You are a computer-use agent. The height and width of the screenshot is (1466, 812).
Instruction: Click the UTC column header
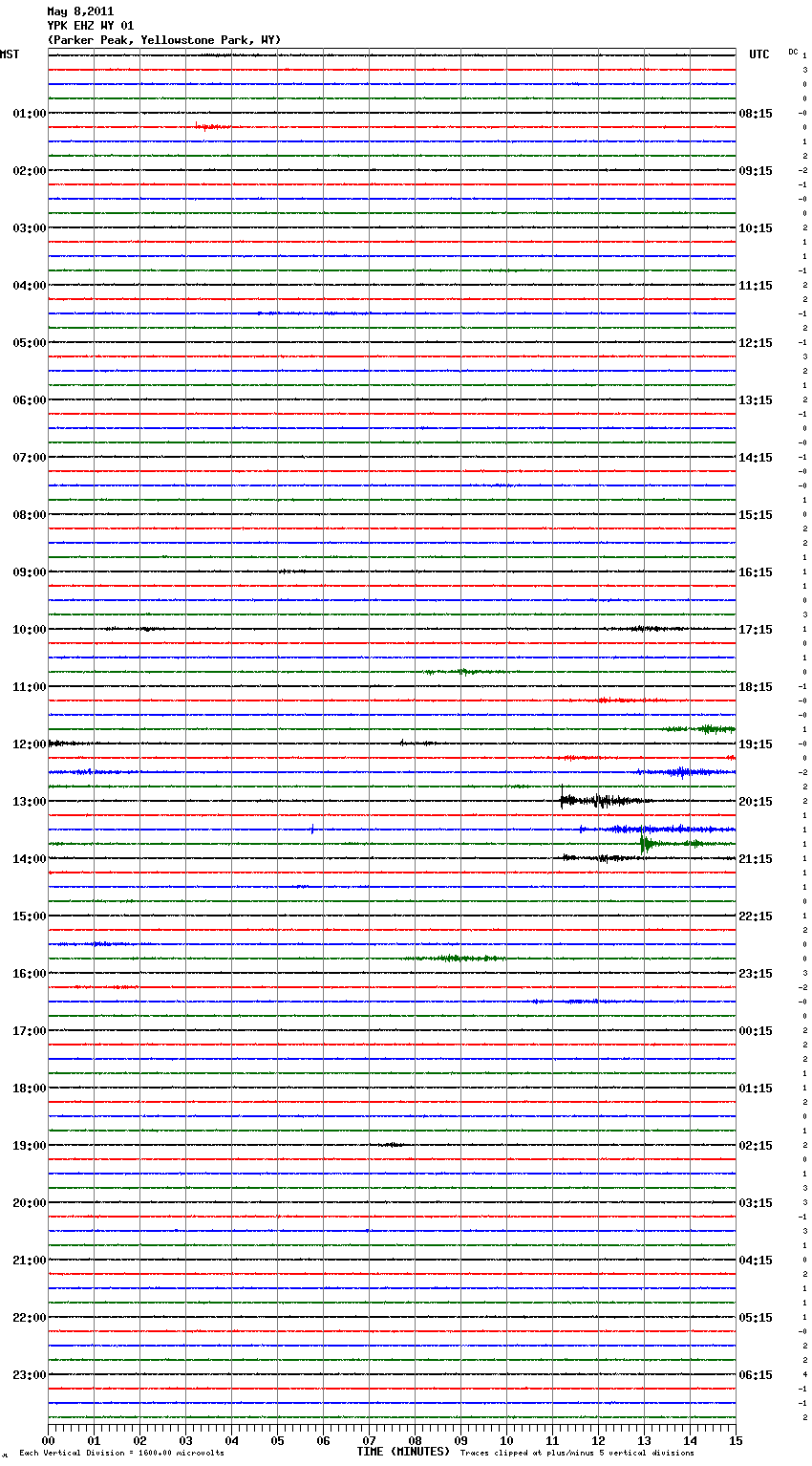click(x=759, y=54)
